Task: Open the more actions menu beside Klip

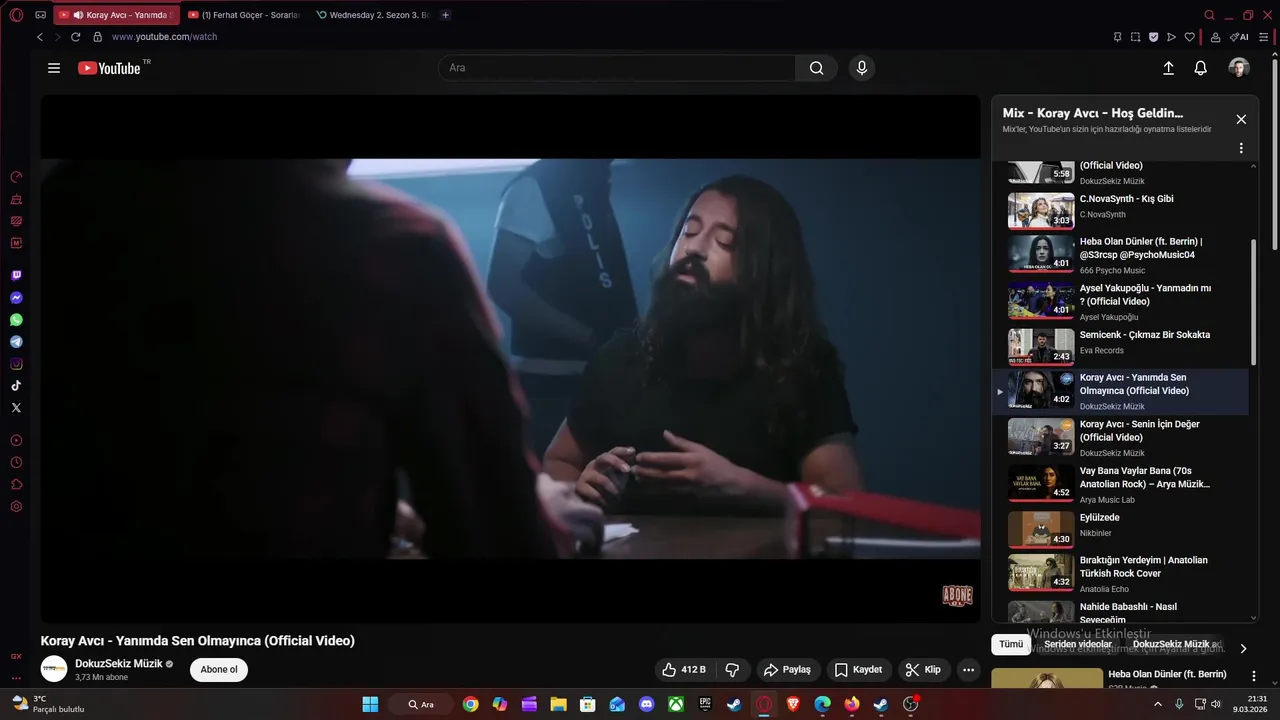Action: [x=967, y=670]
